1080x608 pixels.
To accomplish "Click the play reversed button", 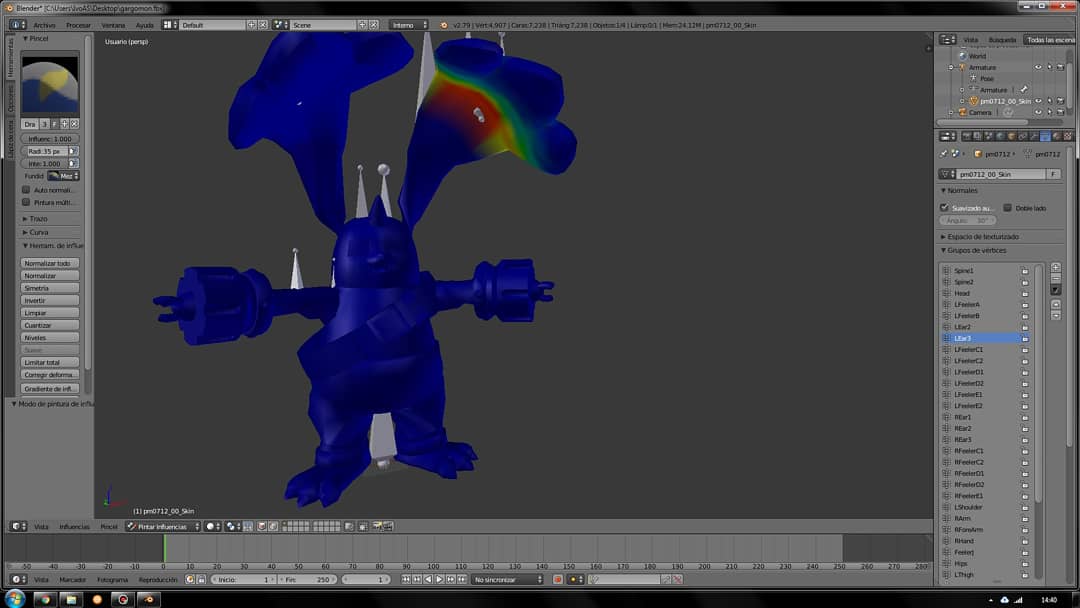I will (428, 580).
